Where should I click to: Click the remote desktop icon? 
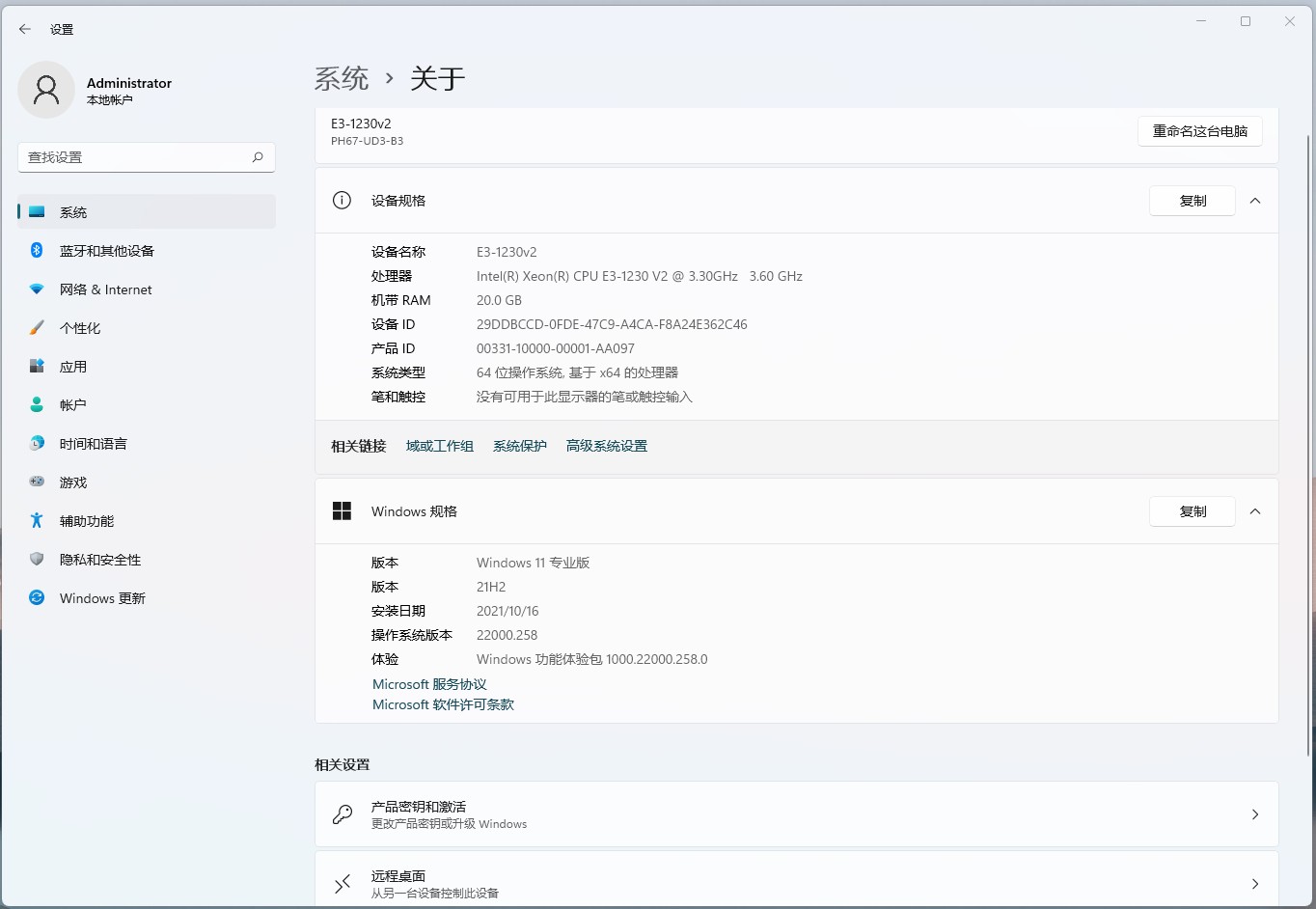(x=342, y=884)
